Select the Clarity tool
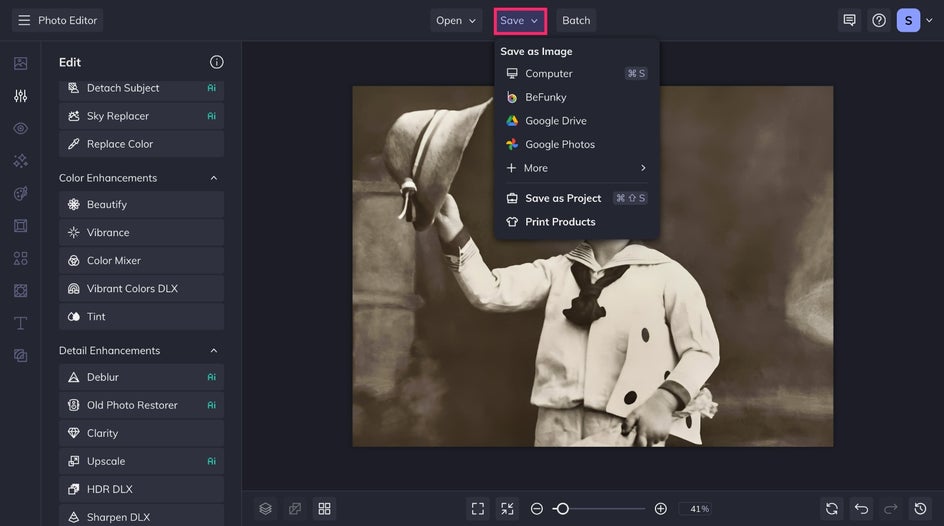The width and height of the screenshot is (944, 526). 141,433
